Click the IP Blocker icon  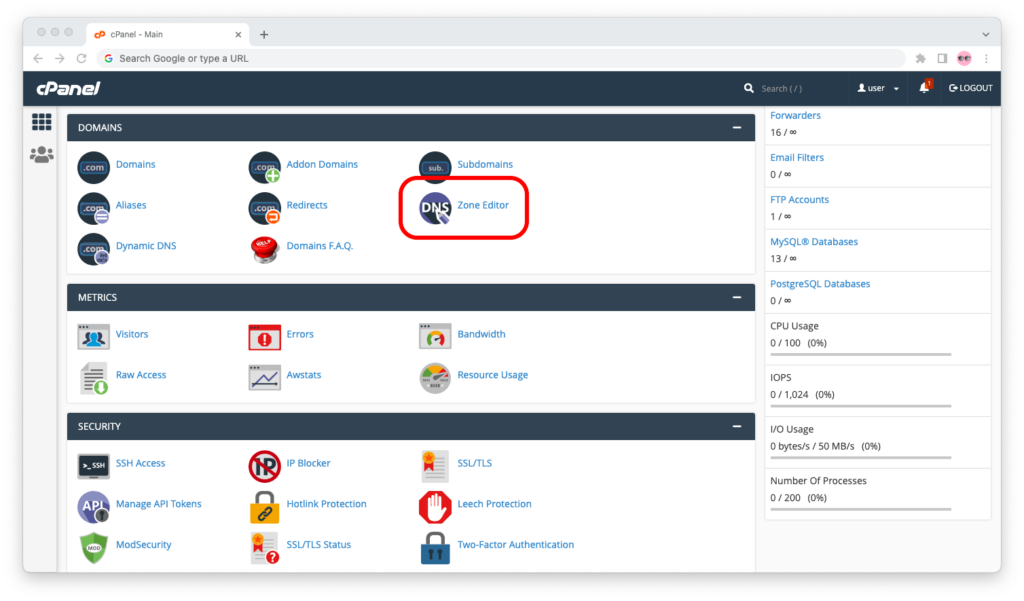point(264,466)
